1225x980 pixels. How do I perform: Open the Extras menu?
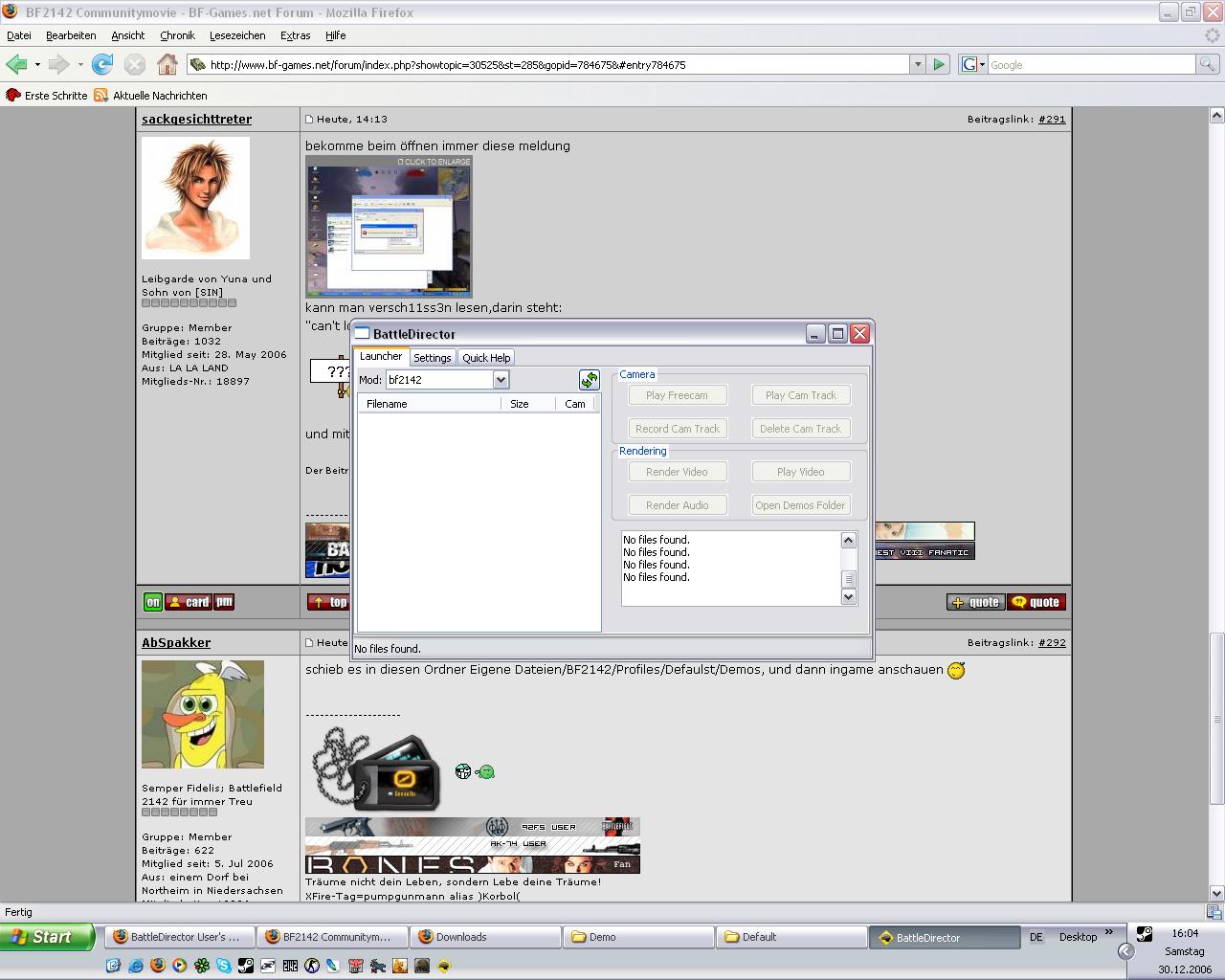[x=295, y=35]
